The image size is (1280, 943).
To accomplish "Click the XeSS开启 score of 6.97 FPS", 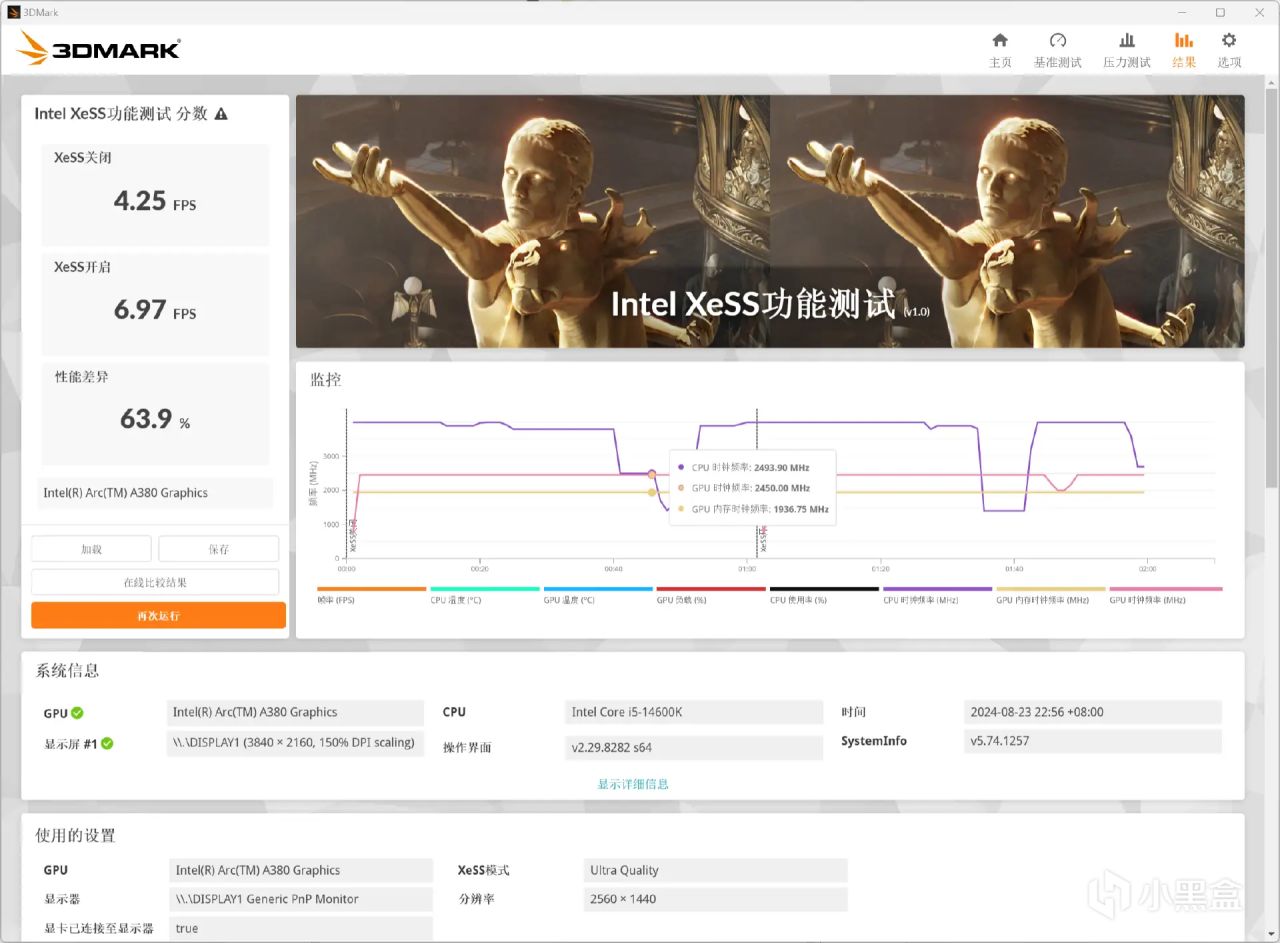I will point(155,310).
